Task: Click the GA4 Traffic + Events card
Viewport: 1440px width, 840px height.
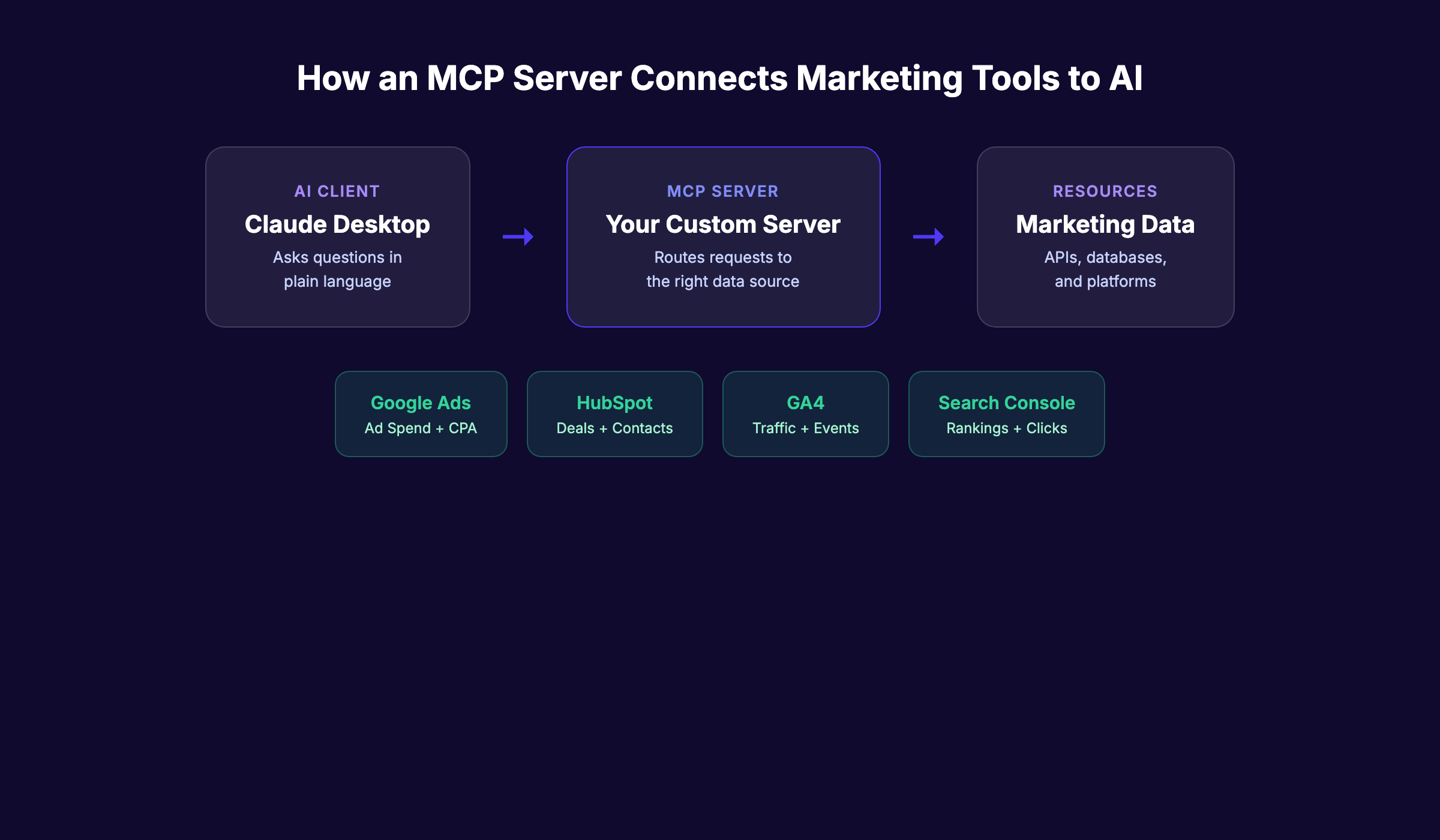Action: [x=805, y=413]
